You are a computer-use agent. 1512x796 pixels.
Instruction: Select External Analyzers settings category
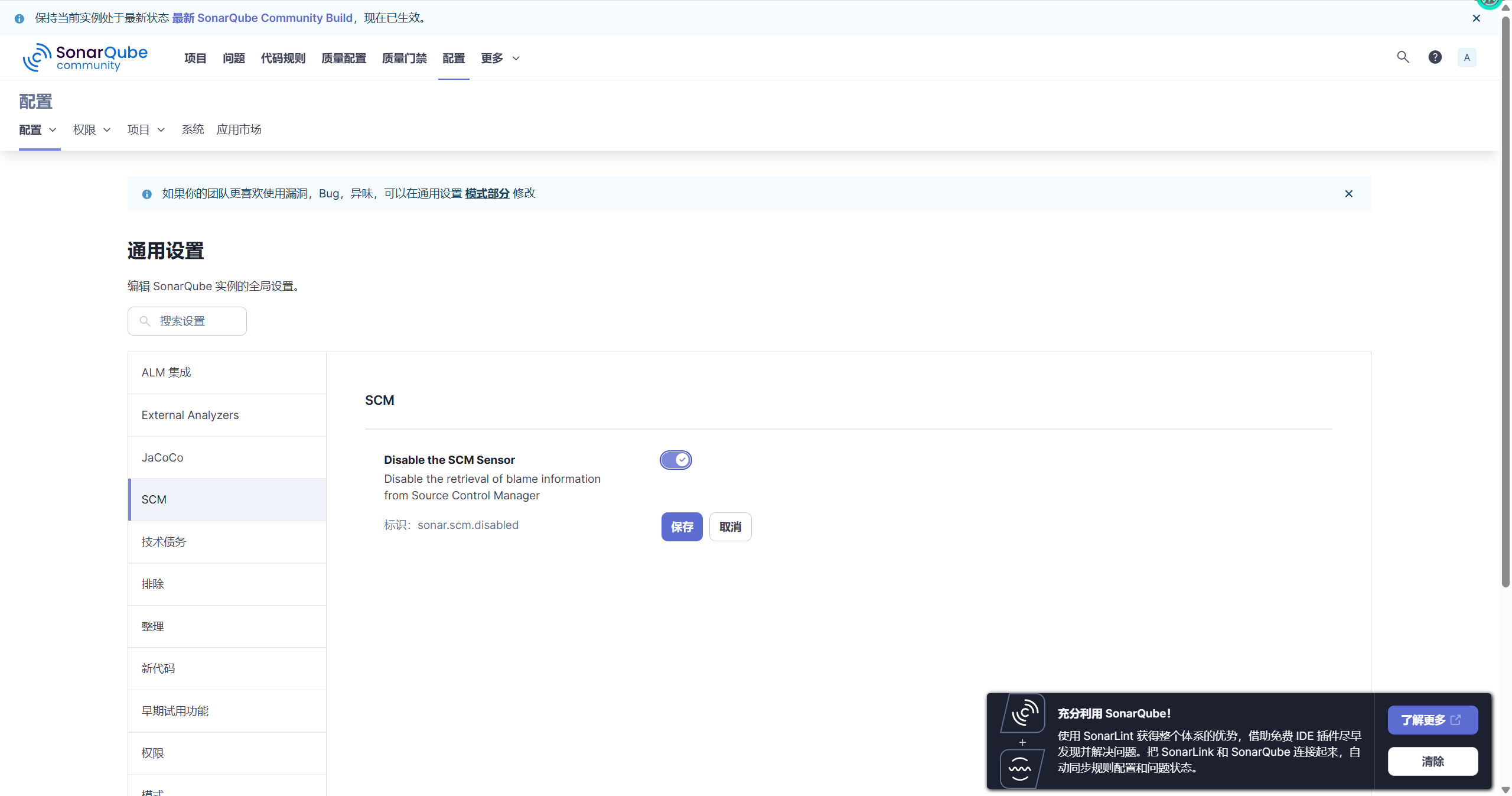[227, 415]
